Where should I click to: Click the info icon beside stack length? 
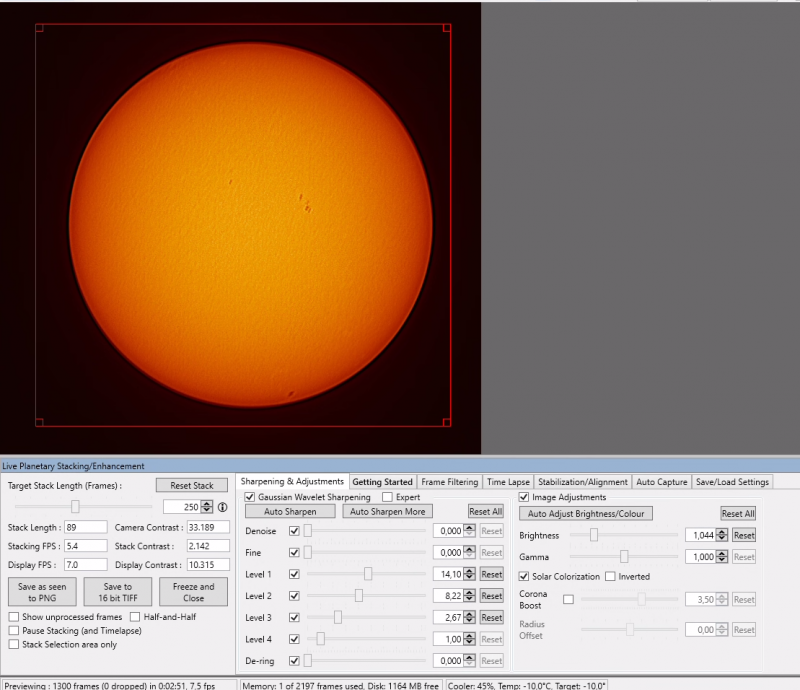(x=222, y=507)
